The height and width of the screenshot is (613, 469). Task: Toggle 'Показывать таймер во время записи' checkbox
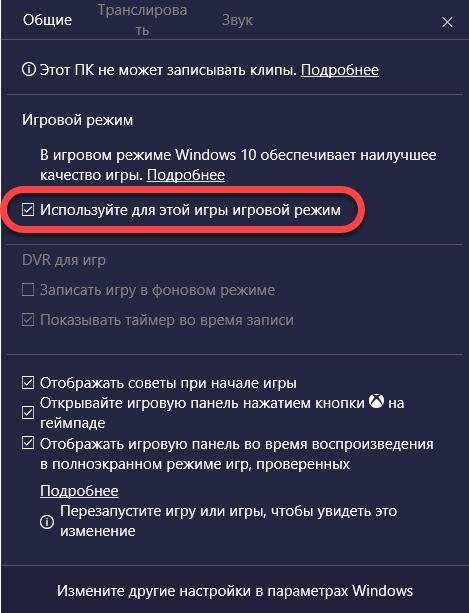point(28,320)
